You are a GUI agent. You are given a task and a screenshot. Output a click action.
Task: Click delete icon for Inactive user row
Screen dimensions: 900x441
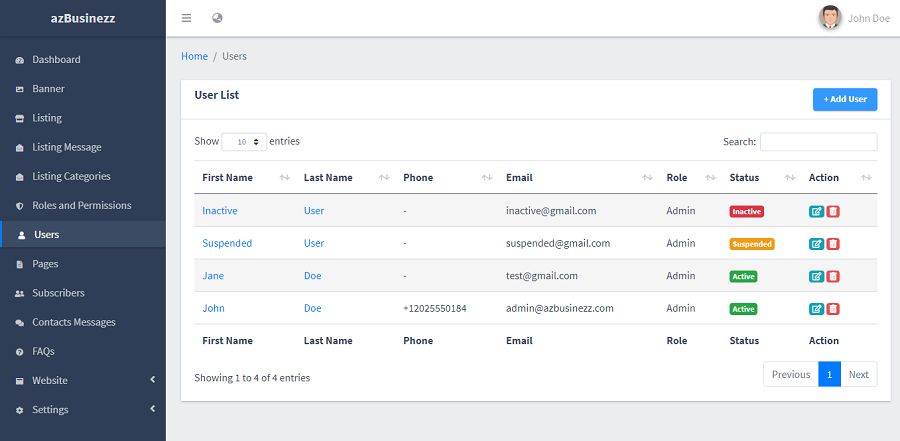click(x=833, y=211)
